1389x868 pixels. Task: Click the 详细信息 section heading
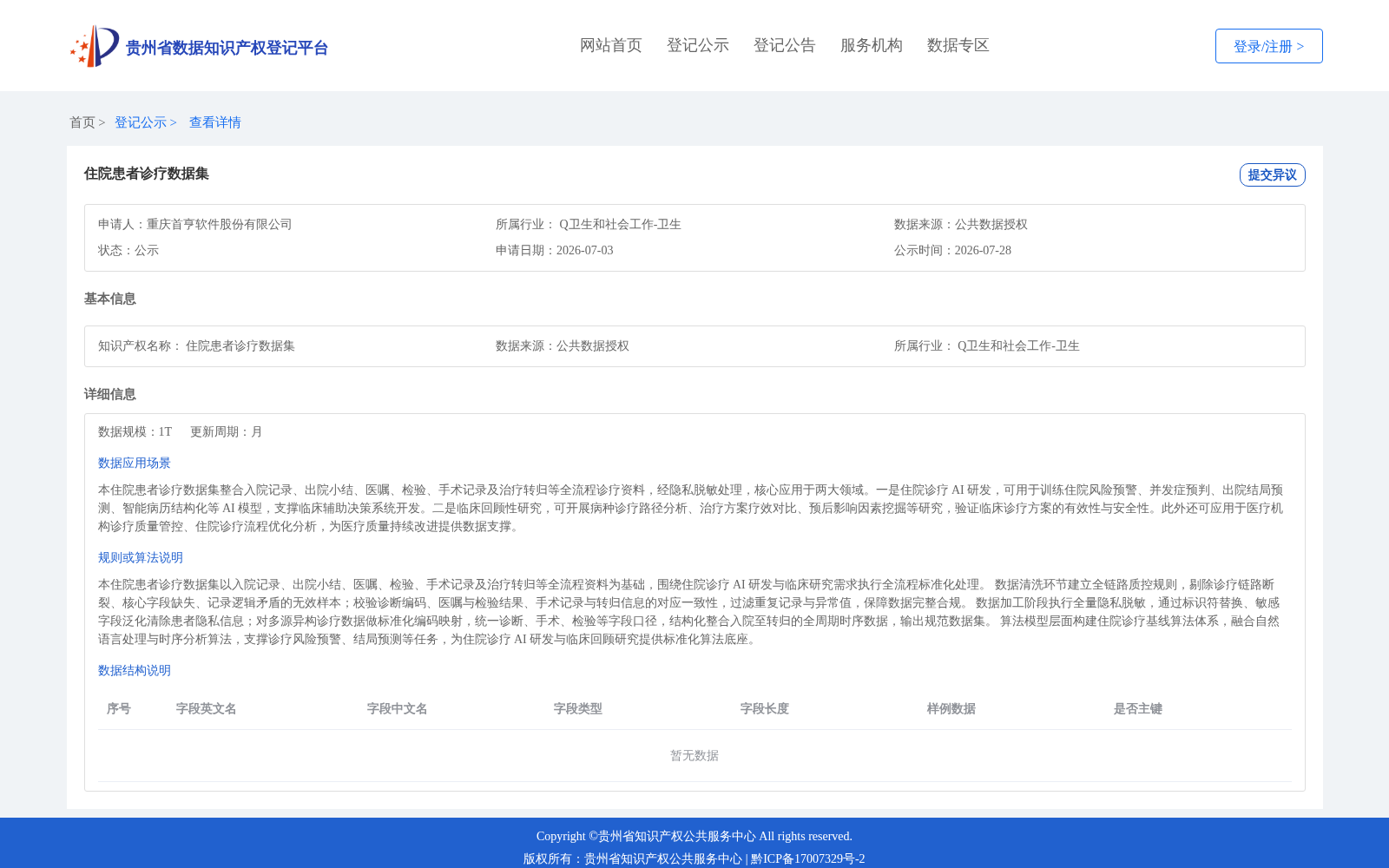(110, 394)
